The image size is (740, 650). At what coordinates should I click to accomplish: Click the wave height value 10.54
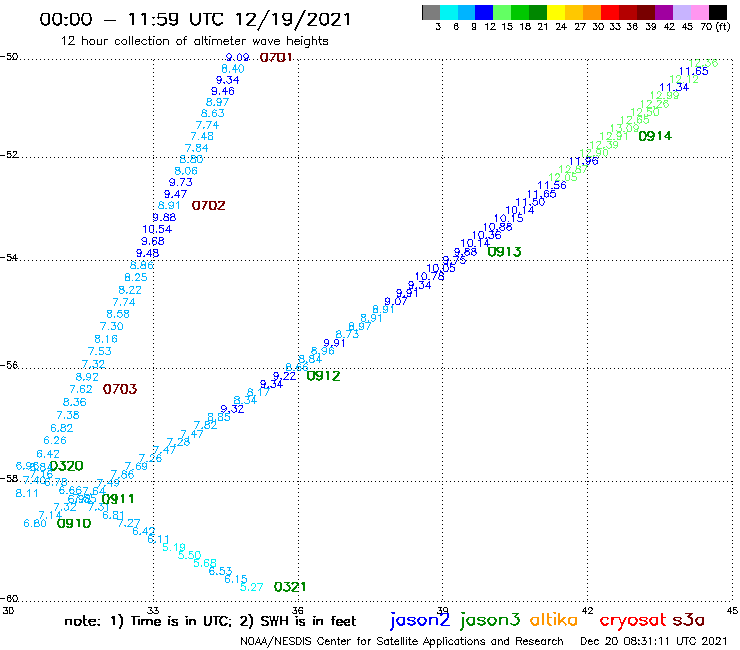click(x=157, y=229)
